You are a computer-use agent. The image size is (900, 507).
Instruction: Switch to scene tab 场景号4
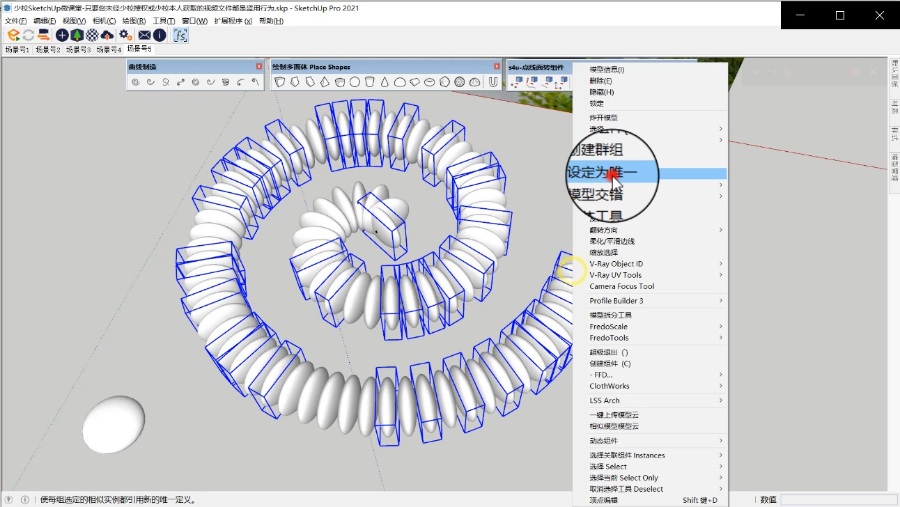(x=108, y=50)
